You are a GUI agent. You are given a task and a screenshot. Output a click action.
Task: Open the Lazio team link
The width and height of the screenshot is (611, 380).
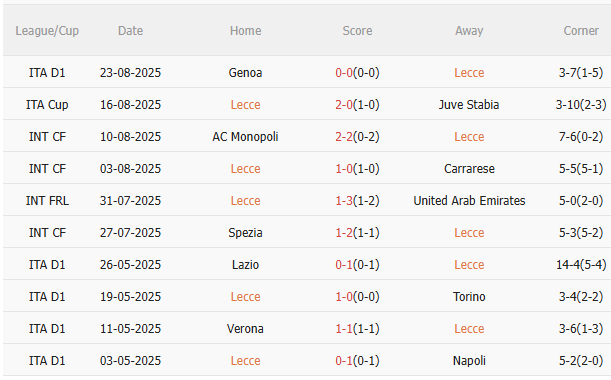tap(245, 265)
